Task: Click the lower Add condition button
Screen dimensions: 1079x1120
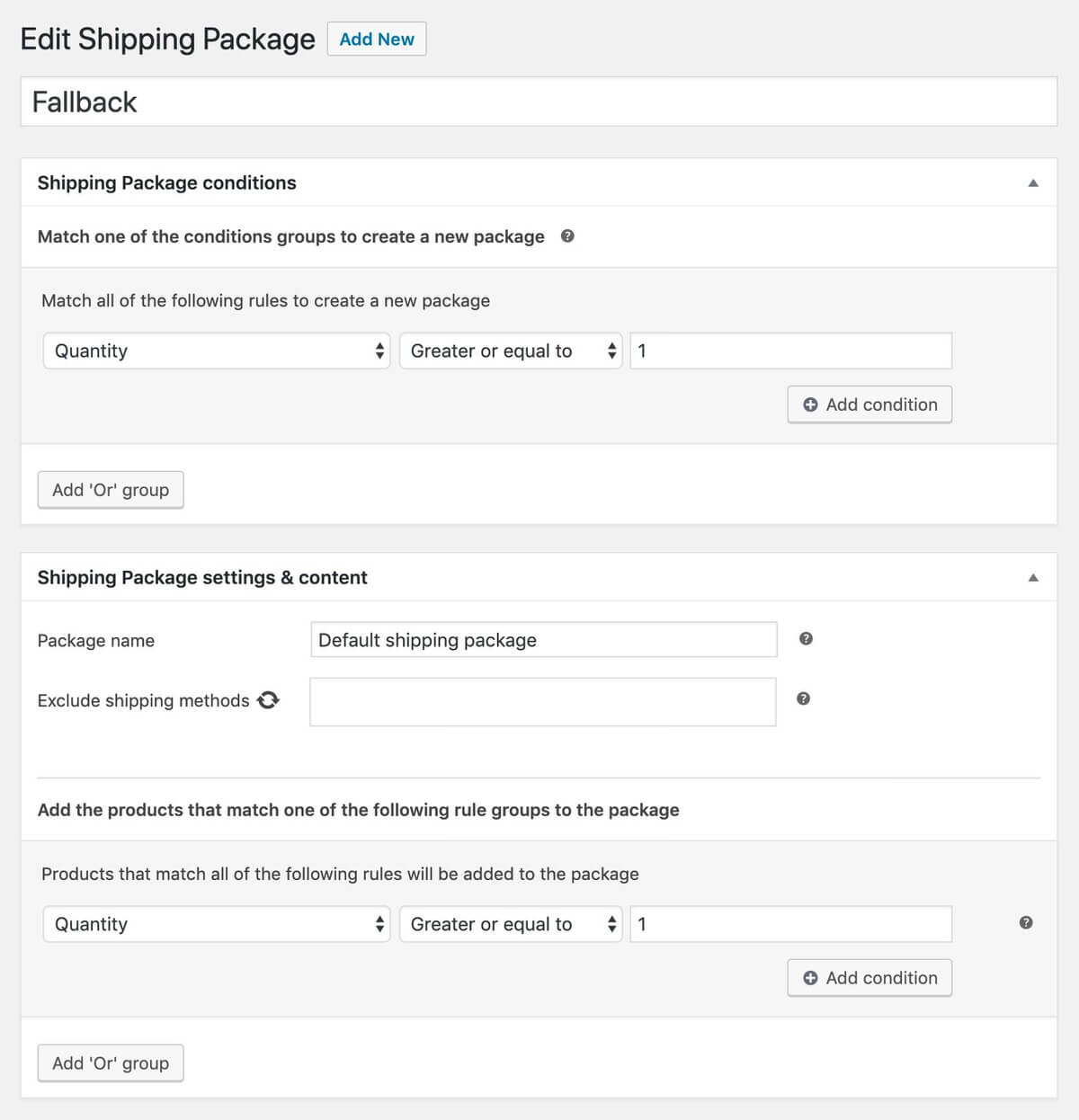Action: pyautogui.click(x=869, y=978)
